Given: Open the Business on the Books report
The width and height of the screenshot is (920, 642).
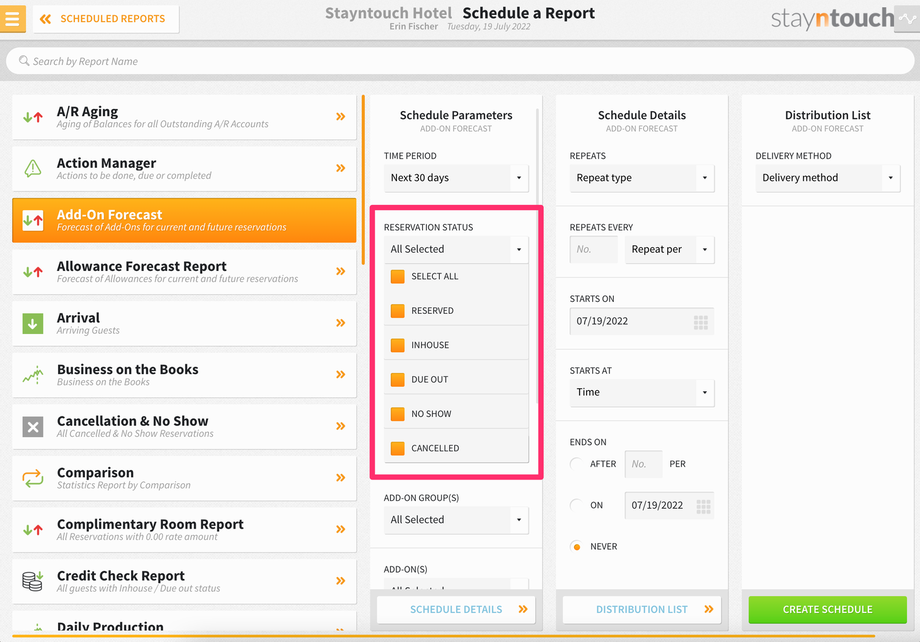Looking at the screenshot, I should [x=184, y=375].
